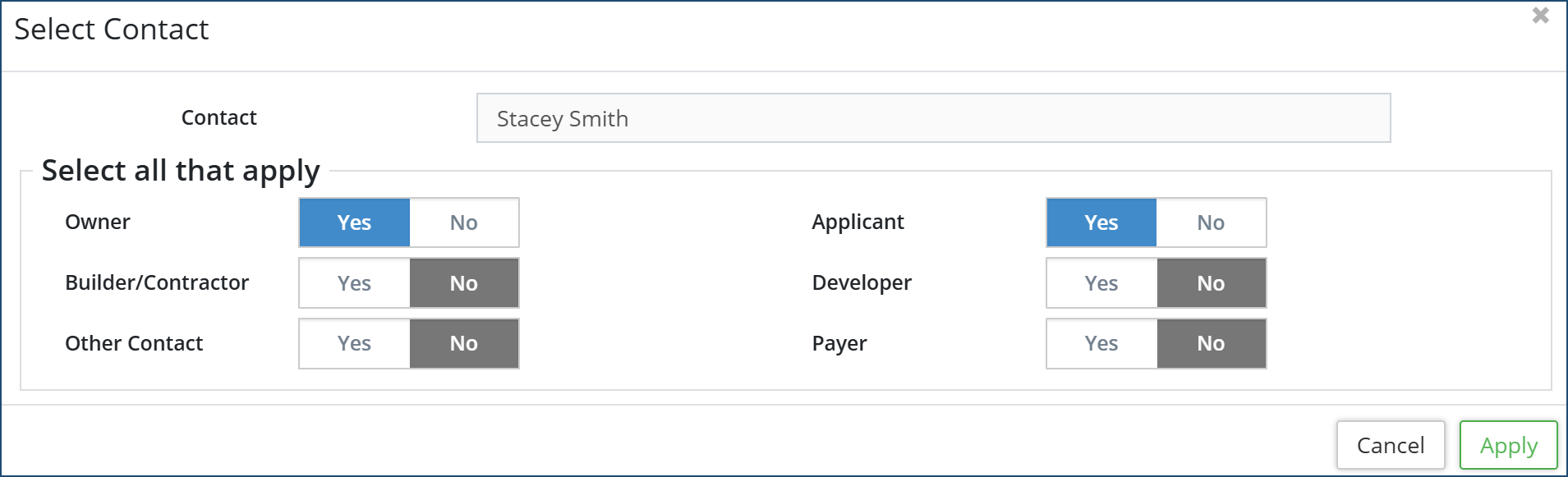This screenshot has height=477, width=1568.
Task: Set Owner to Yes
Action: click(x=355, y=222)
